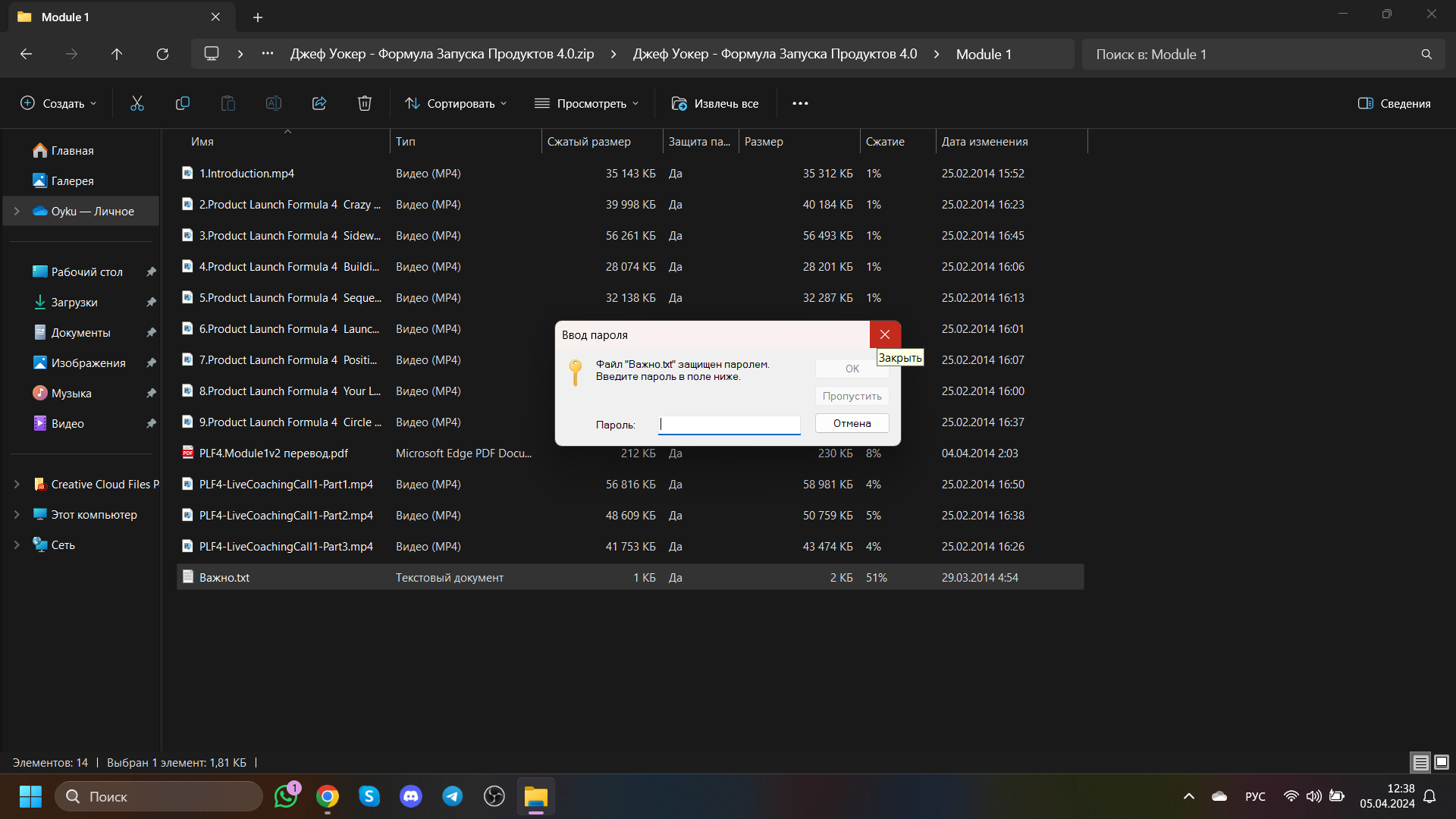Show hidden system tray icons
The height and width of the screenshot is (819, 1456).
[x=1189, y=796]
